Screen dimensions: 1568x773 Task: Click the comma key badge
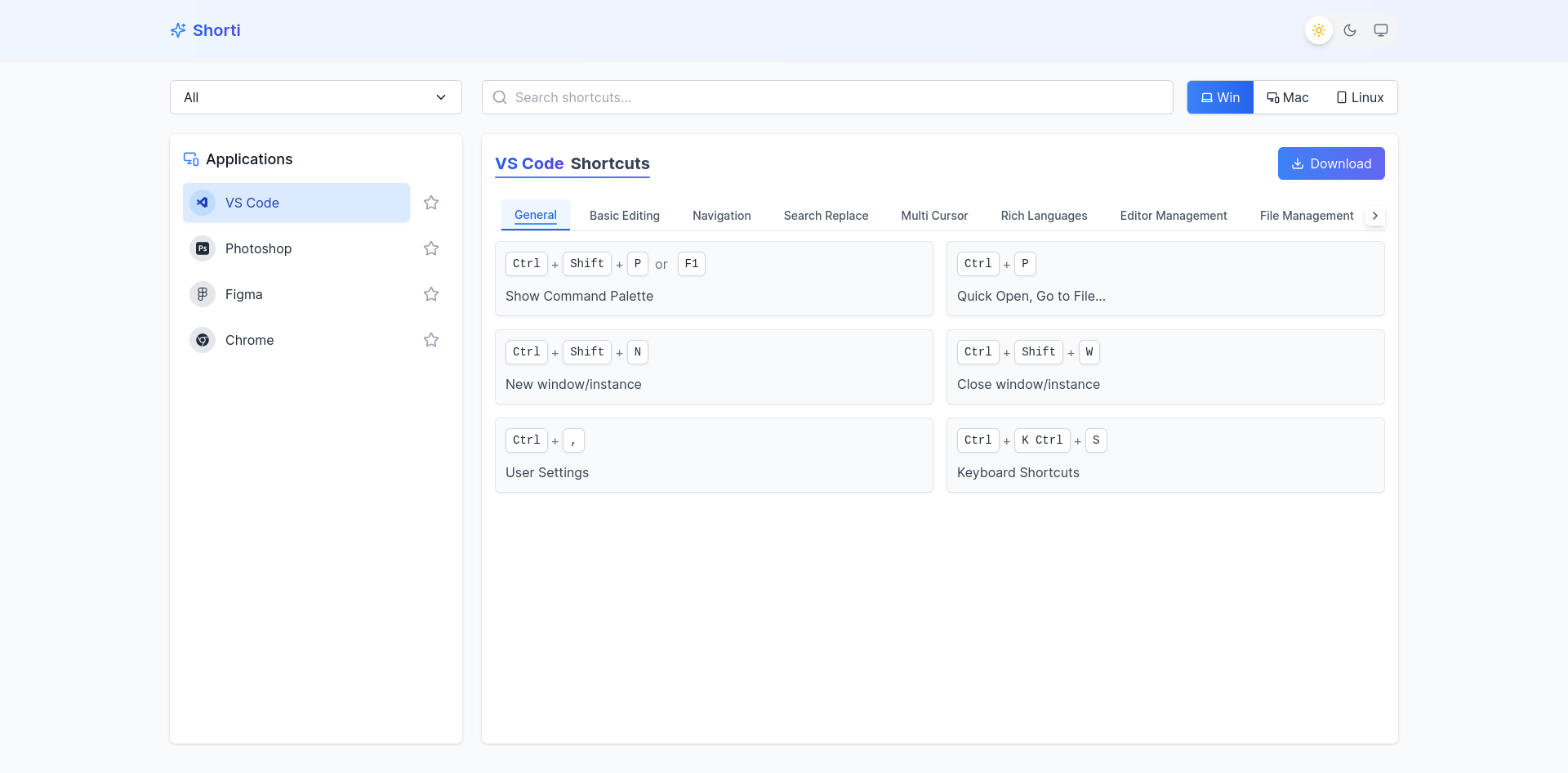(x=573, y=440)
